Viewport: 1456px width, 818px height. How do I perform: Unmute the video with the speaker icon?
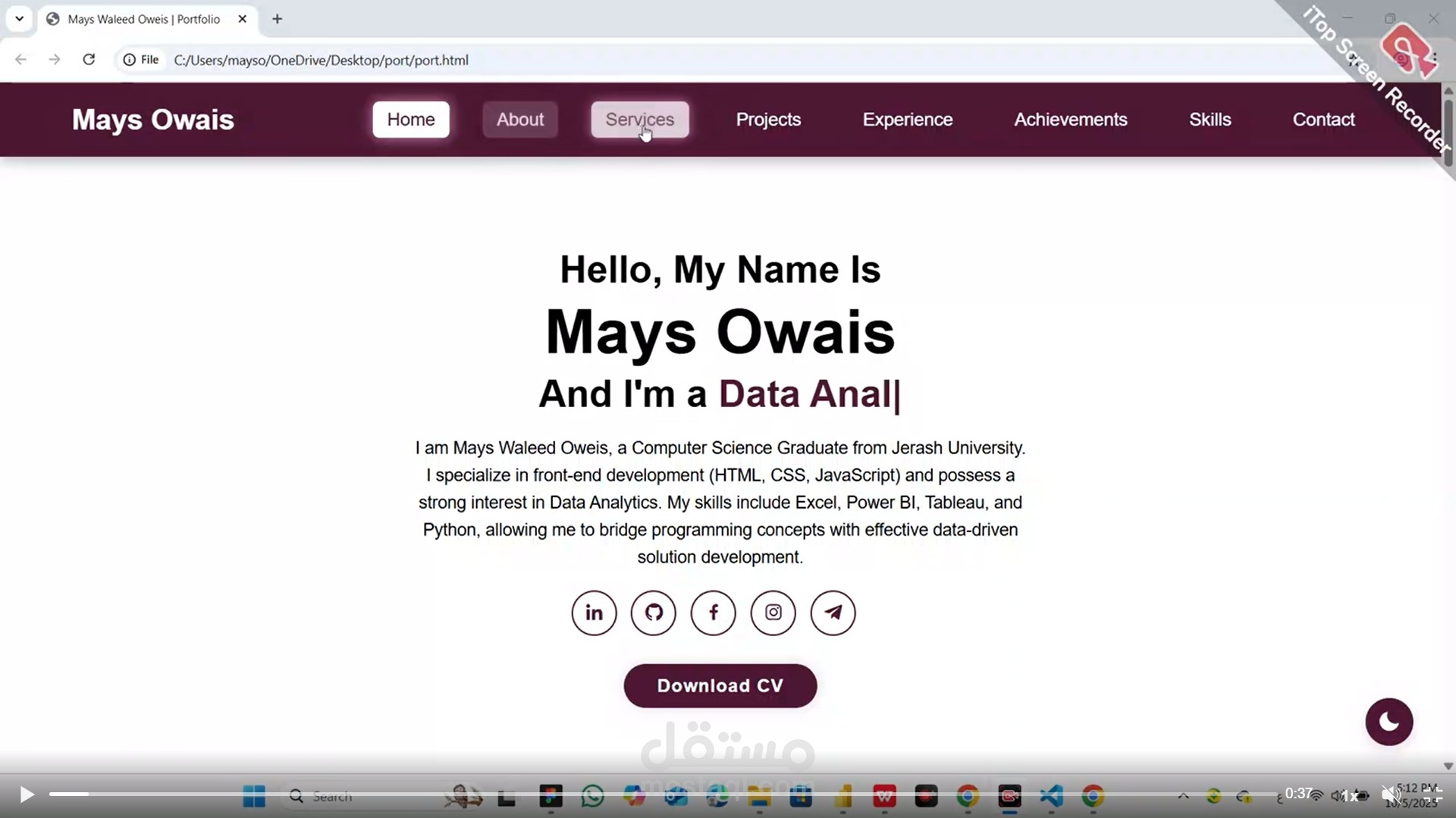[1391, 794]
